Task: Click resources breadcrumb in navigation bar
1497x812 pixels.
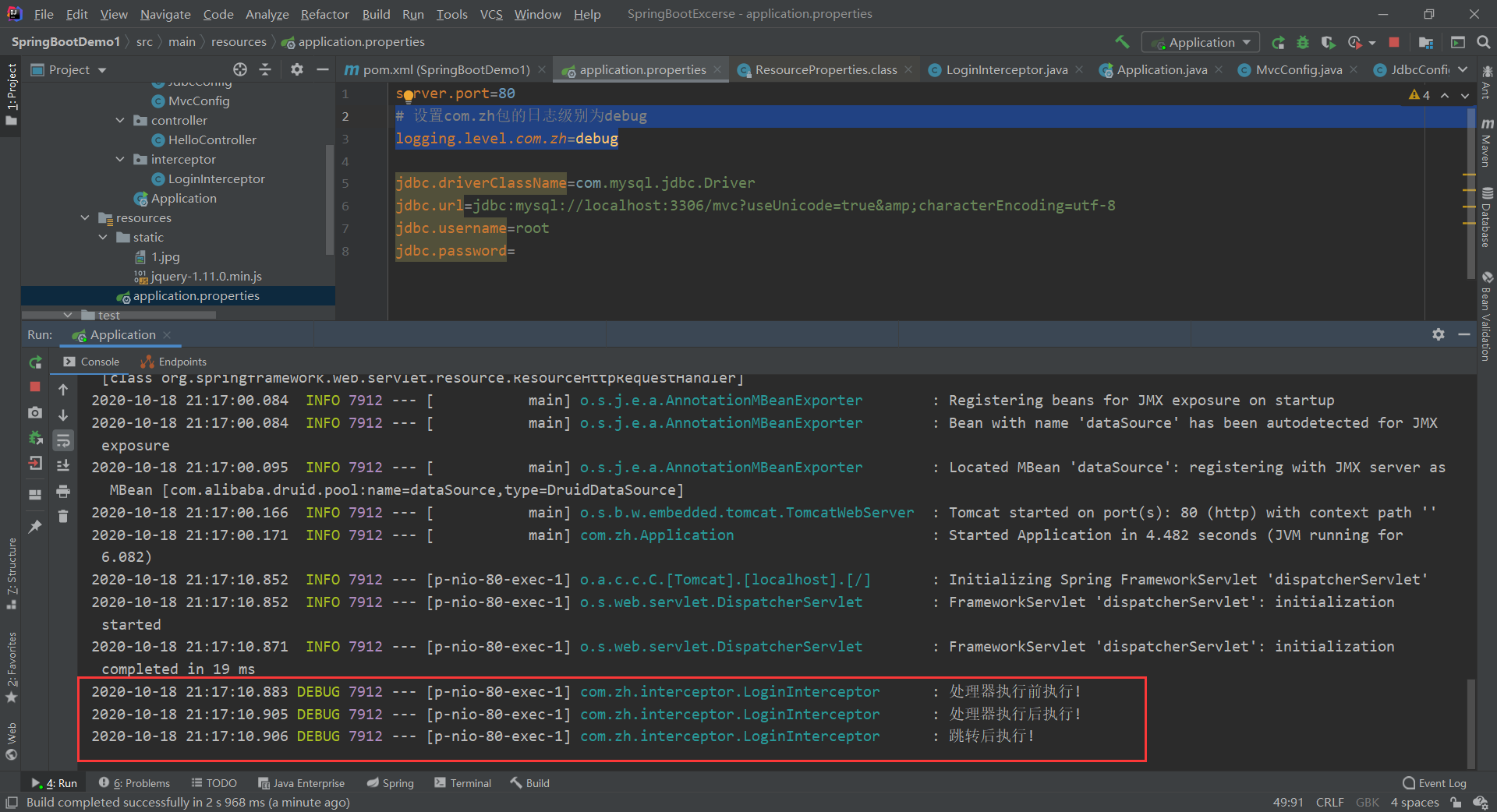Action: coord(239,42)
